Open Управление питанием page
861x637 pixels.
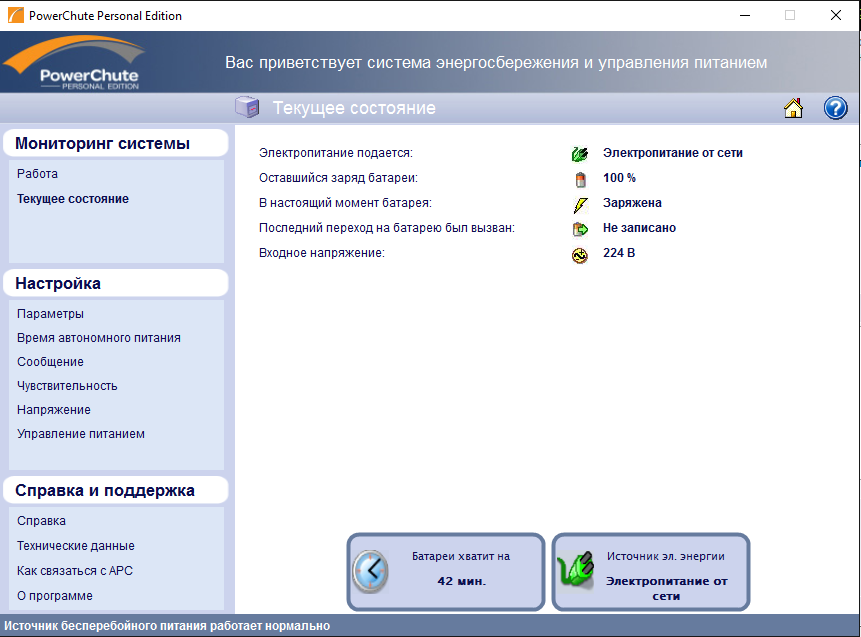point(81,434)
